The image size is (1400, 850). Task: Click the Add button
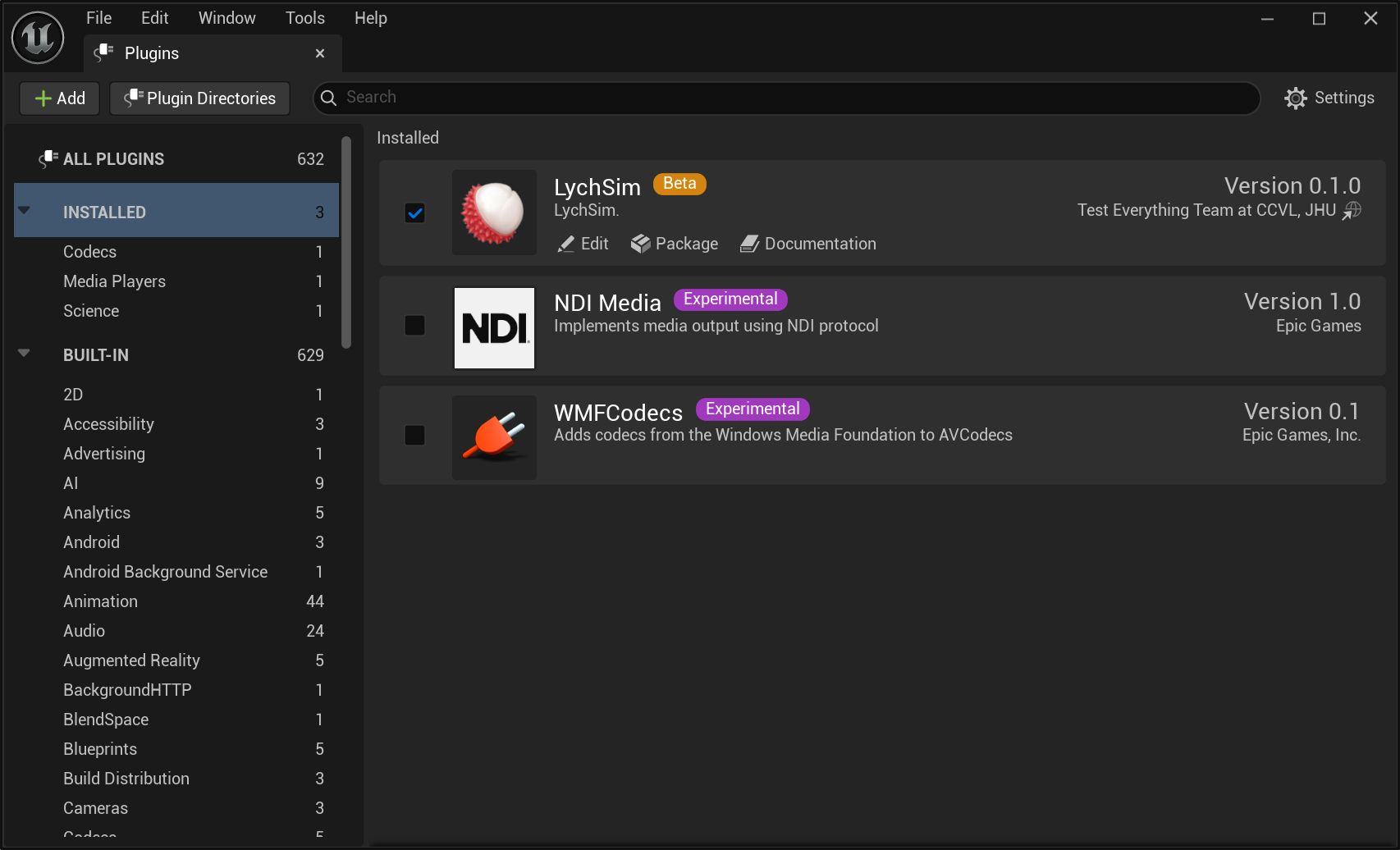(x=60, y=98)
